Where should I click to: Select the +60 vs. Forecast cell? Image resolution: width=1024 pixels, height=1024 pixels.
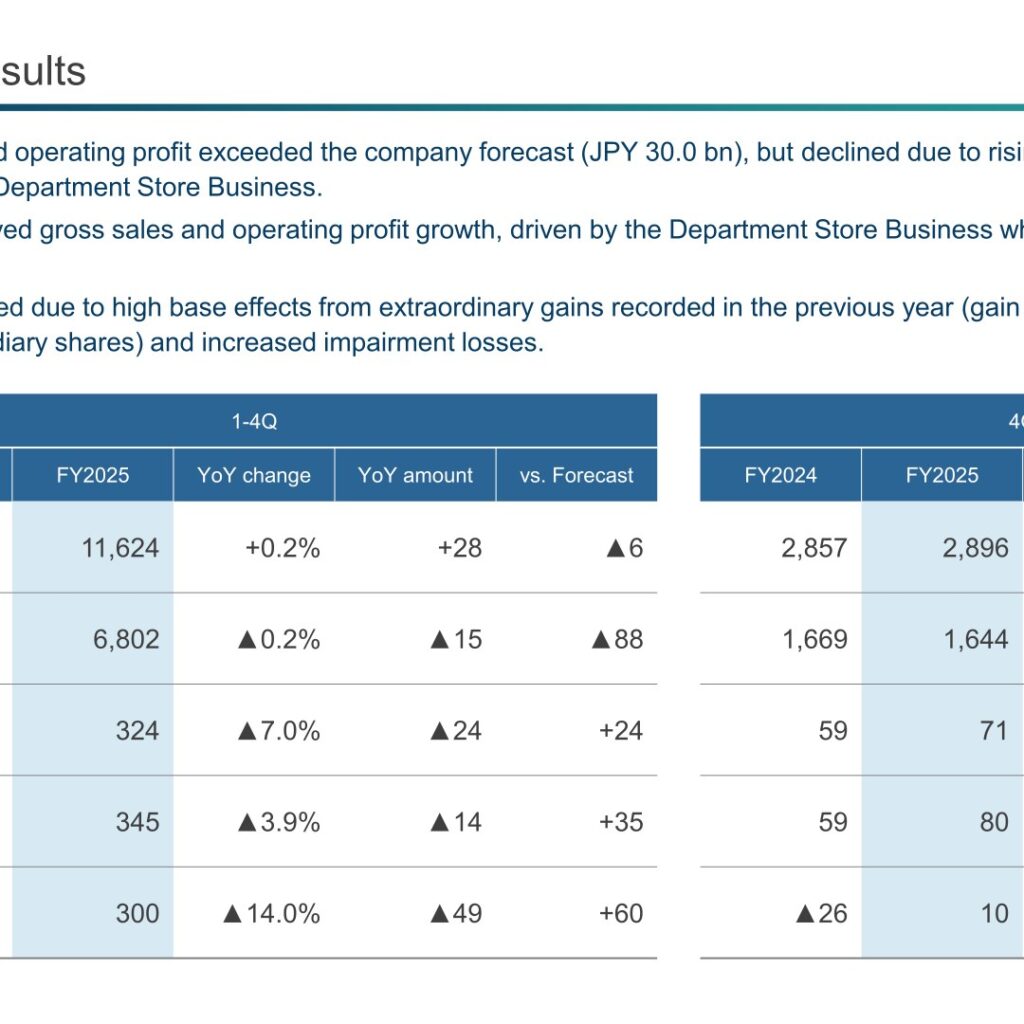(621, 914)
